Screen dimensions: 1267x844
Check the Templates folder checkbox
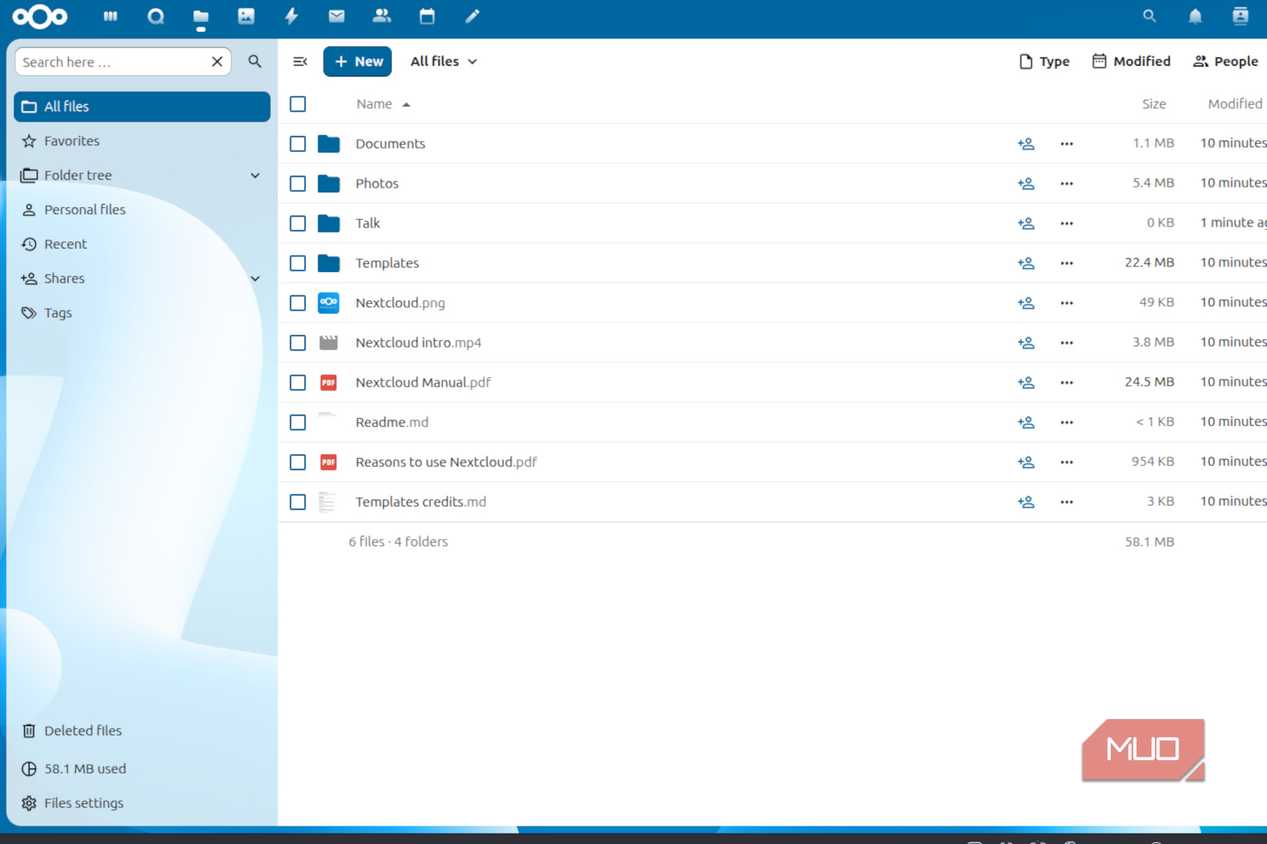pos(298,263)
